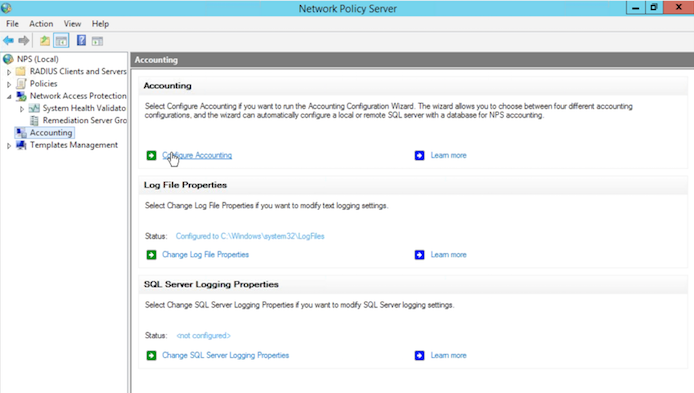
Task: Collapse the Network Access Protection node
Action: click(x=9, y=96)
